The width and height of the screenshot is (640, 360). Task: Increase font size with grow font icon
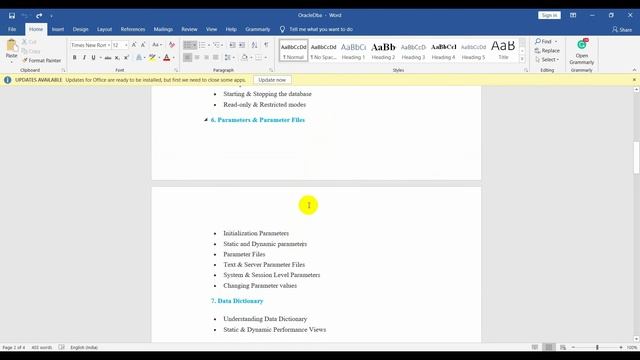coord(134,45)
